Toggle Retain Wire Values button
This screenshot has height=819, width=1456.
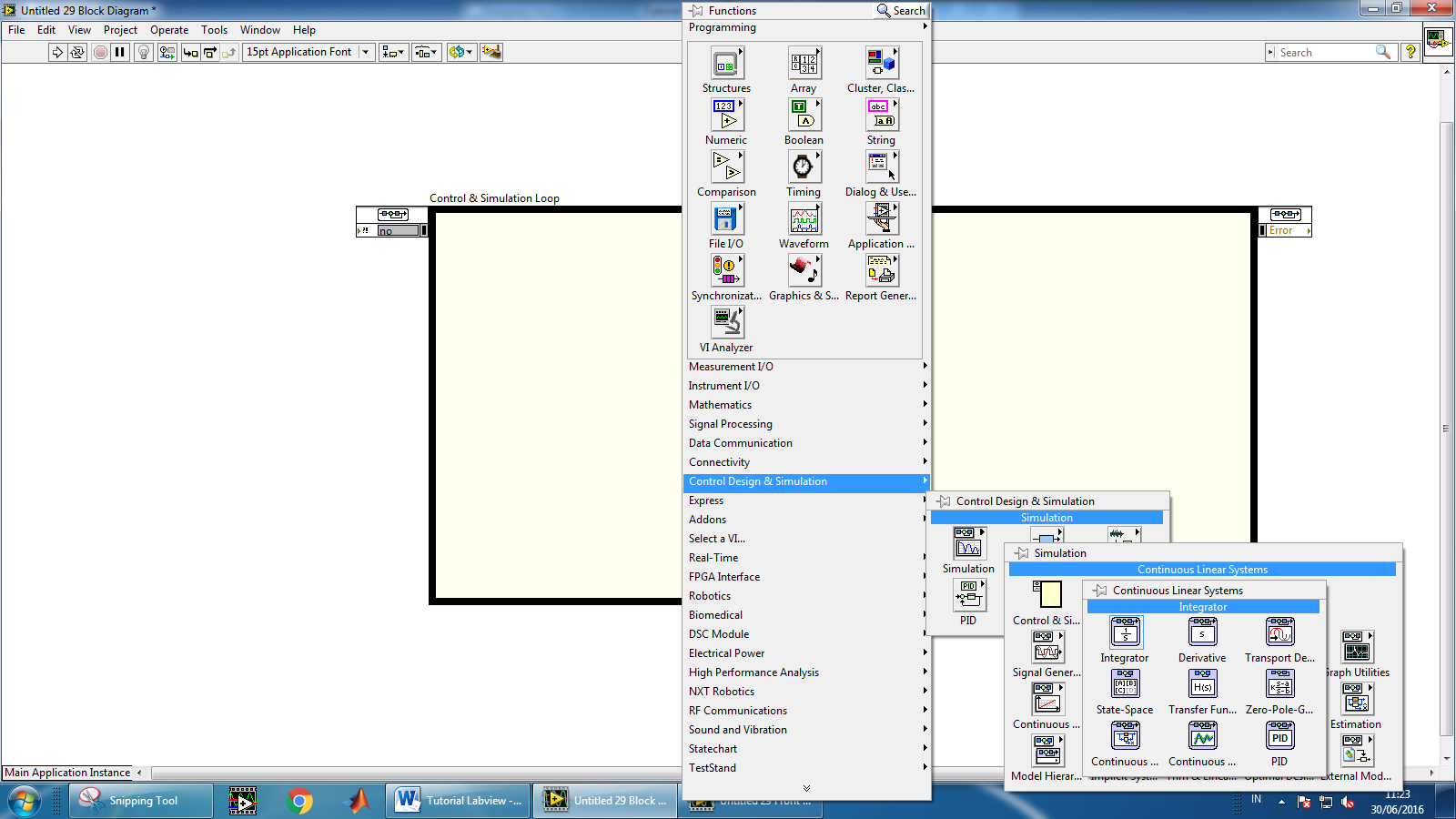pos(167,52)
